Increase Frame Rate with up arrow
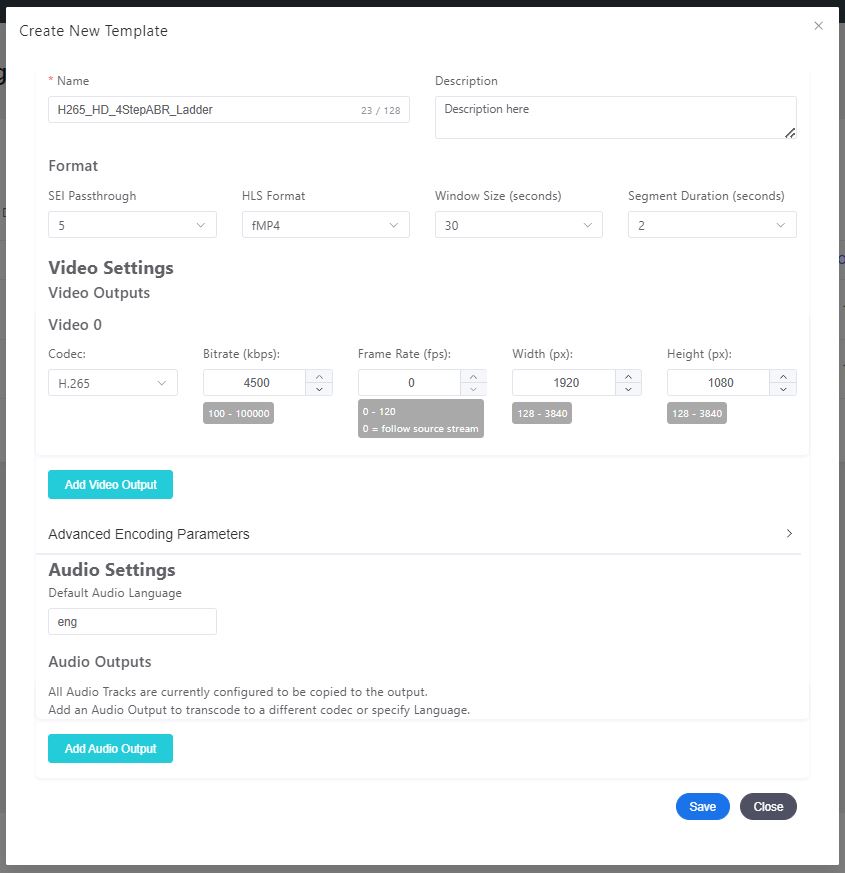This screenshot has height=873, width=845. [474, 376]
